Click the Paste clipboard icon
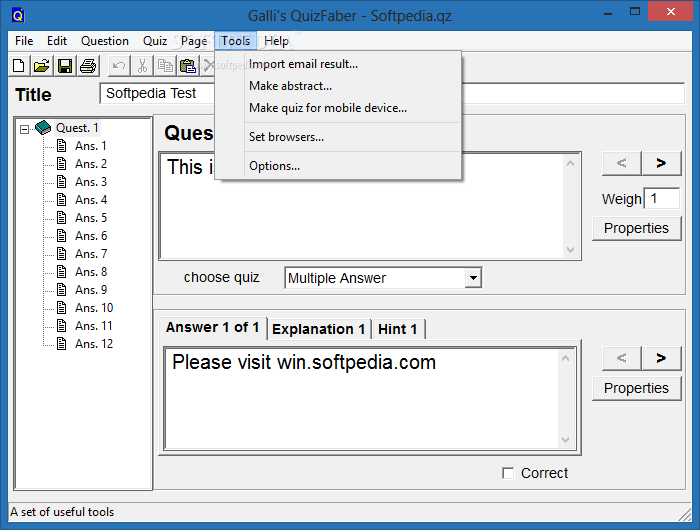Screen dimensions: 700x530 click(x=188, y=66)
